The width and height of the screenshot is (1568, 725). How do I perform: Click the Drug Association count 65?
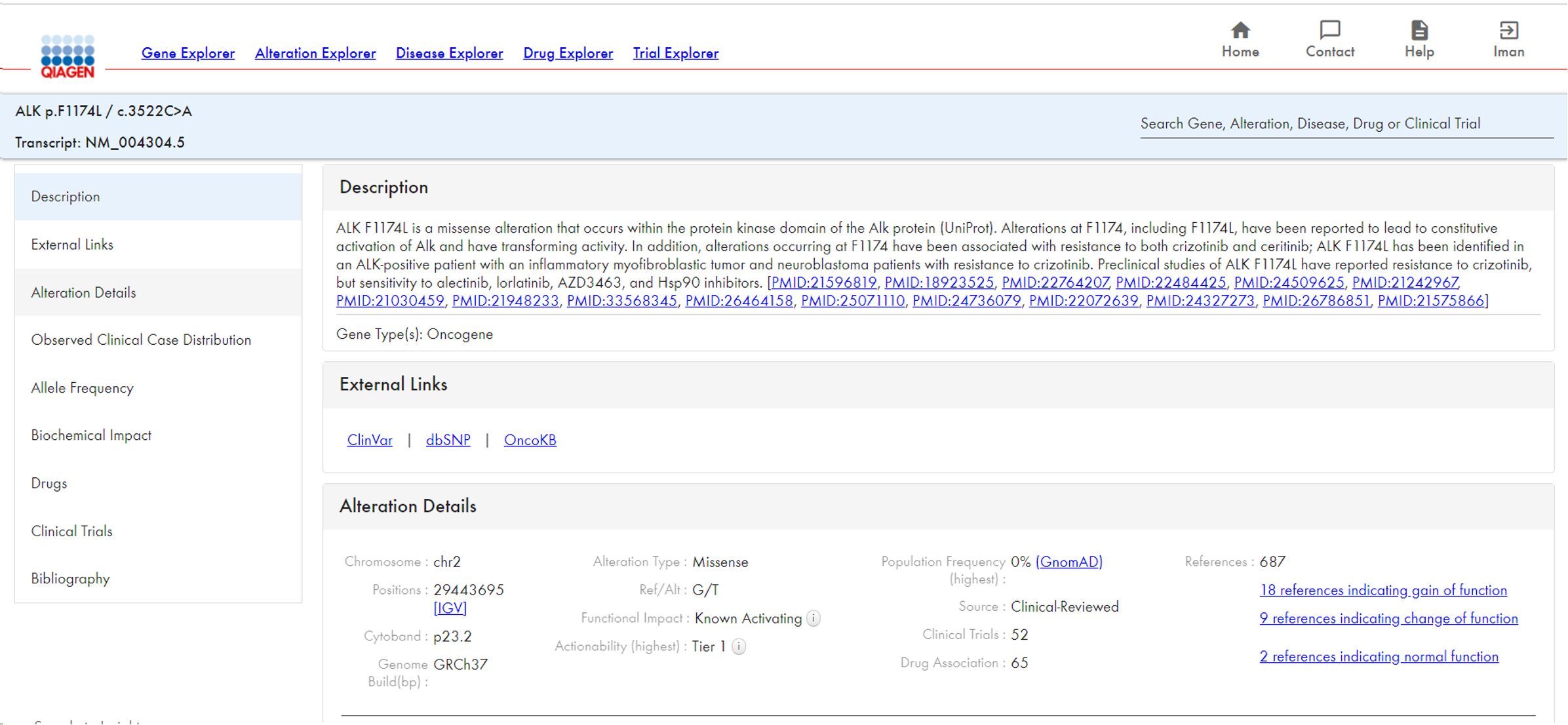[x=1019, y=663]
